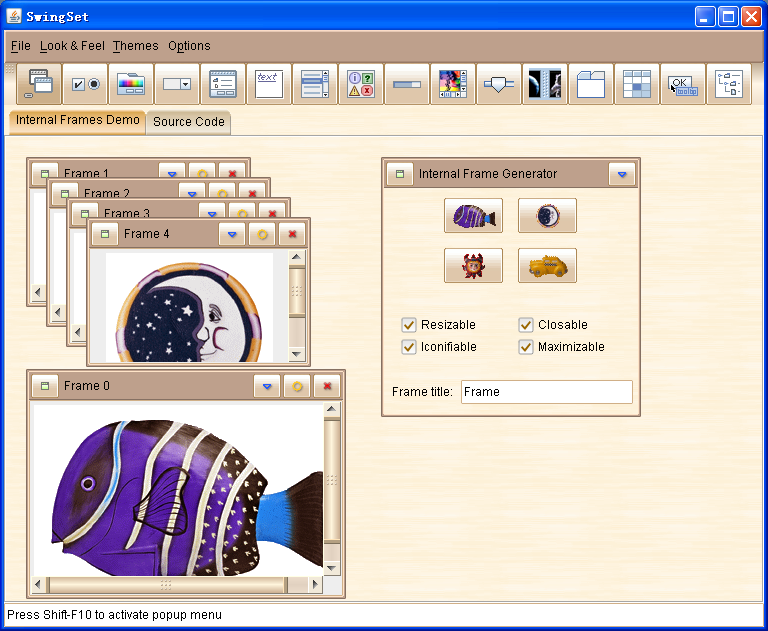Open the ToolTip demo OK icon

(x=684, y=84)
